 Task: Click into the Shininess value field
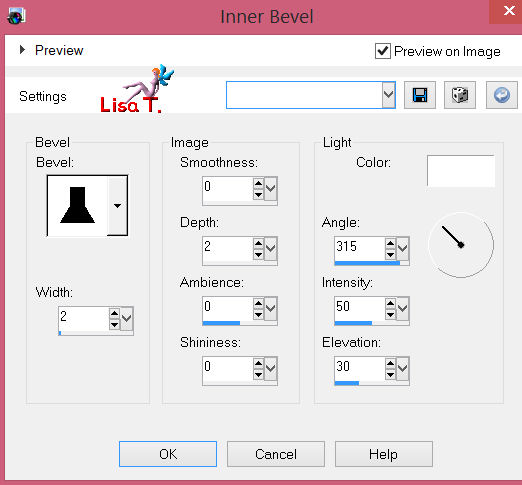click(228, 368)
